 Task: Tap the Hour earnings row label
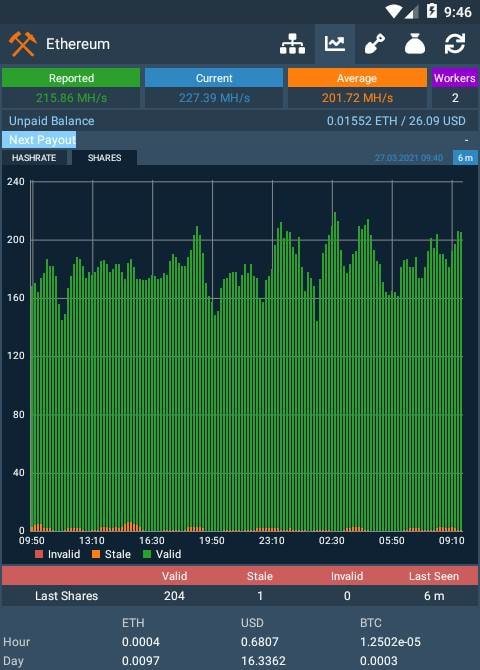point(17,642)
